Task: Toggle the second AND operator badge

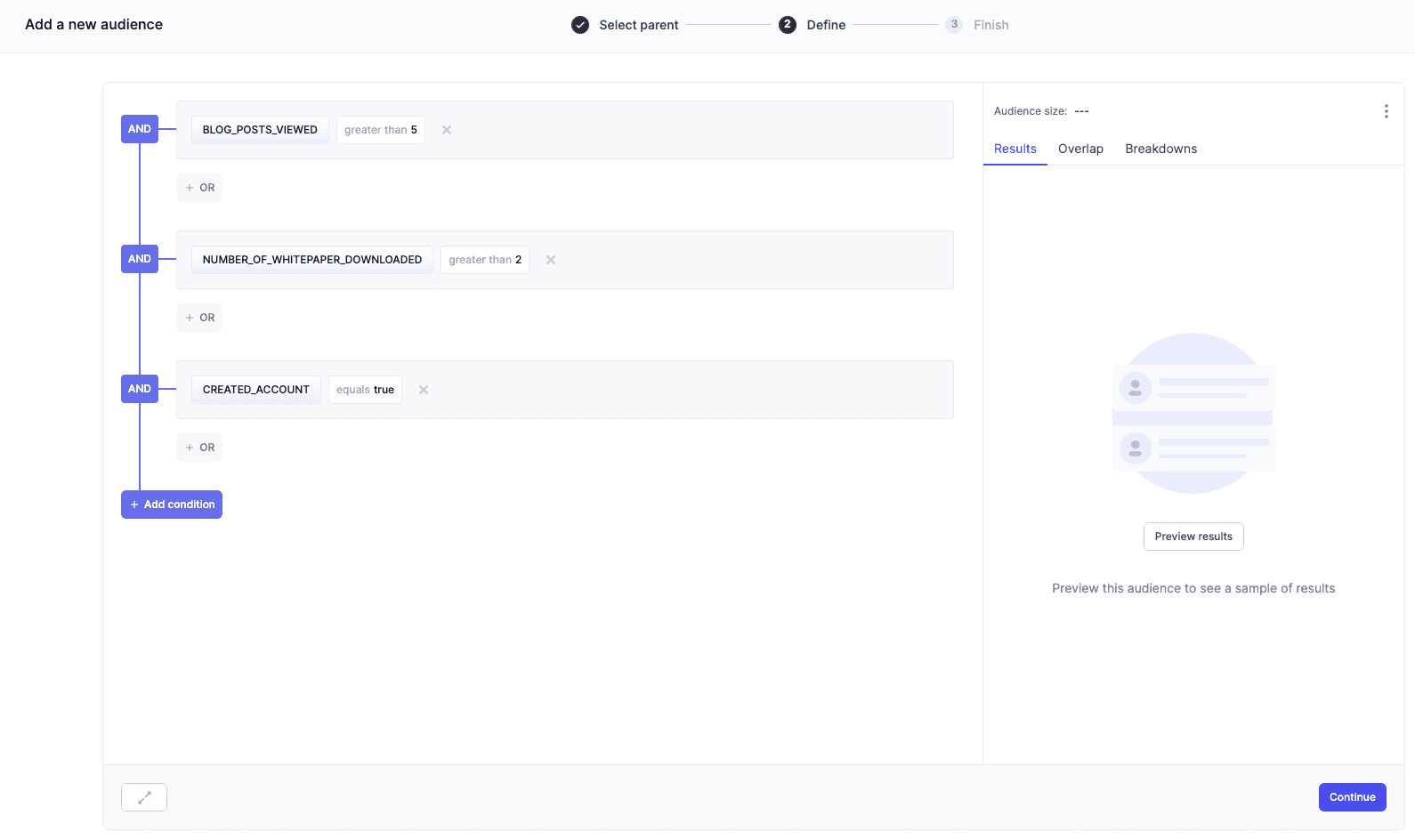Action: point(140,259)
